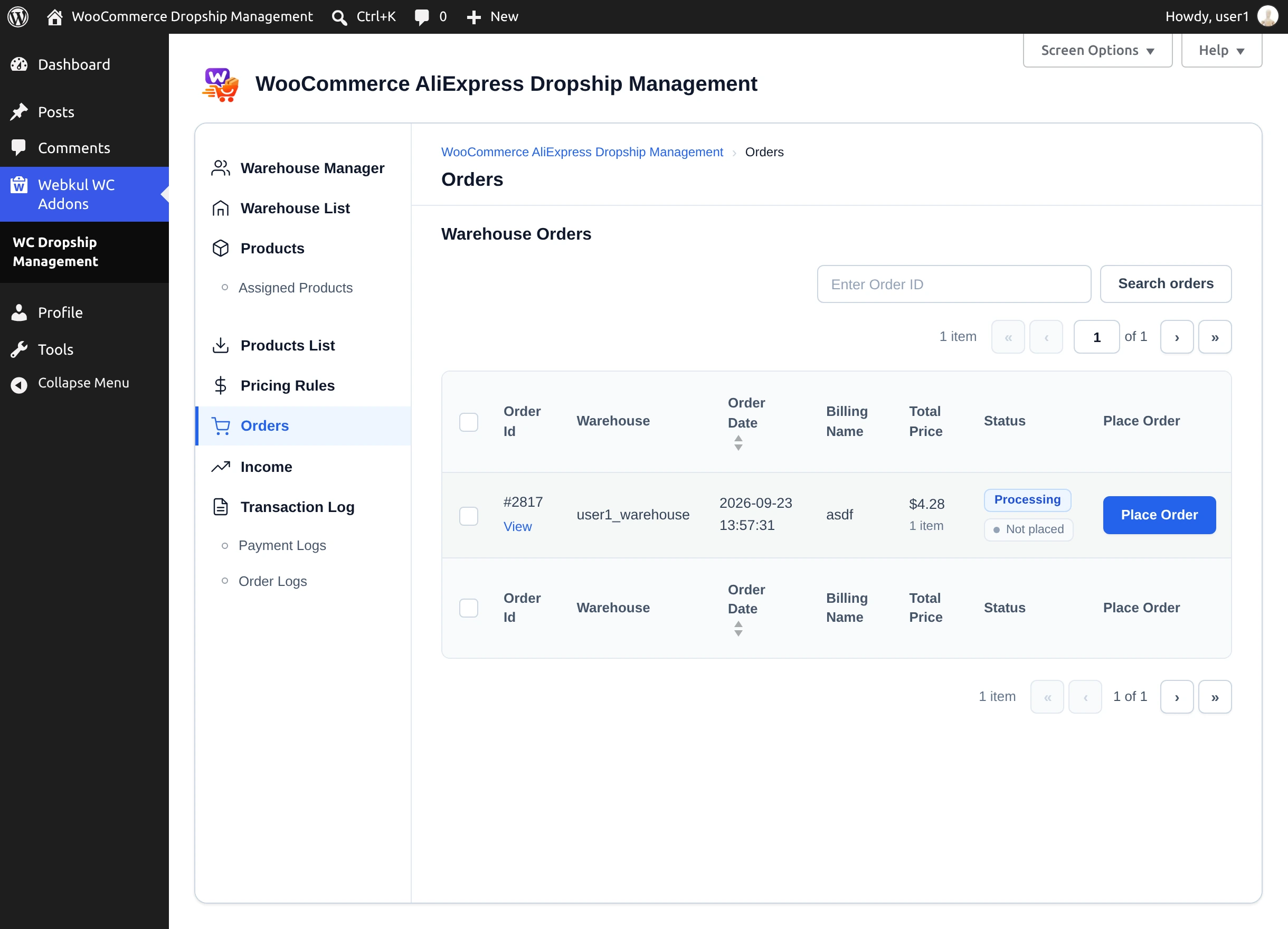1288x929 pixels.
Task: Click the Dashboard gauge icon
Action: pyautogui.click(x=20, y=65)
